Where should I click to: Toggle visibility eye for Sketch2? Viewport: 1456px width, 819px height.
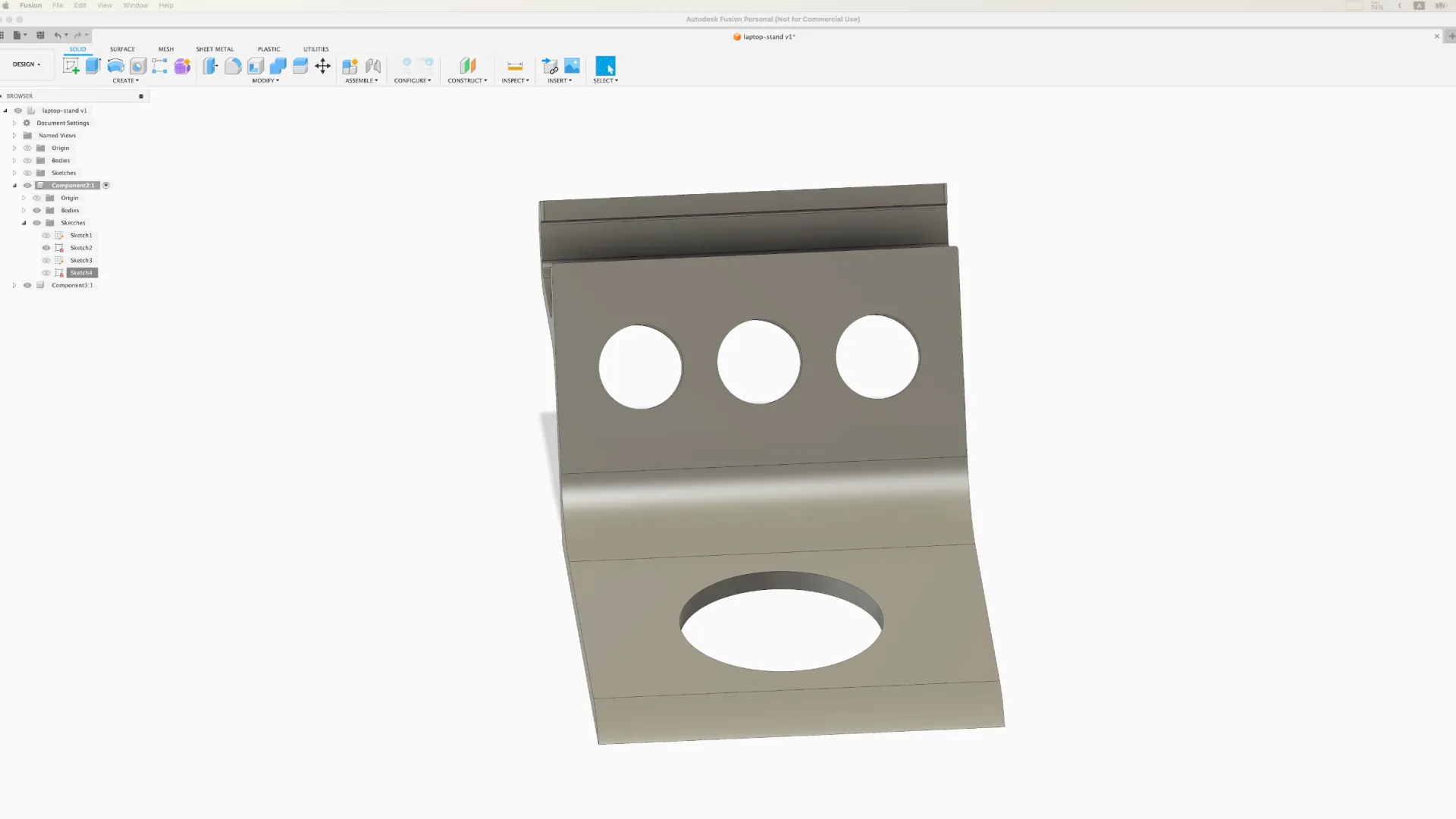[x=46, y=248]
